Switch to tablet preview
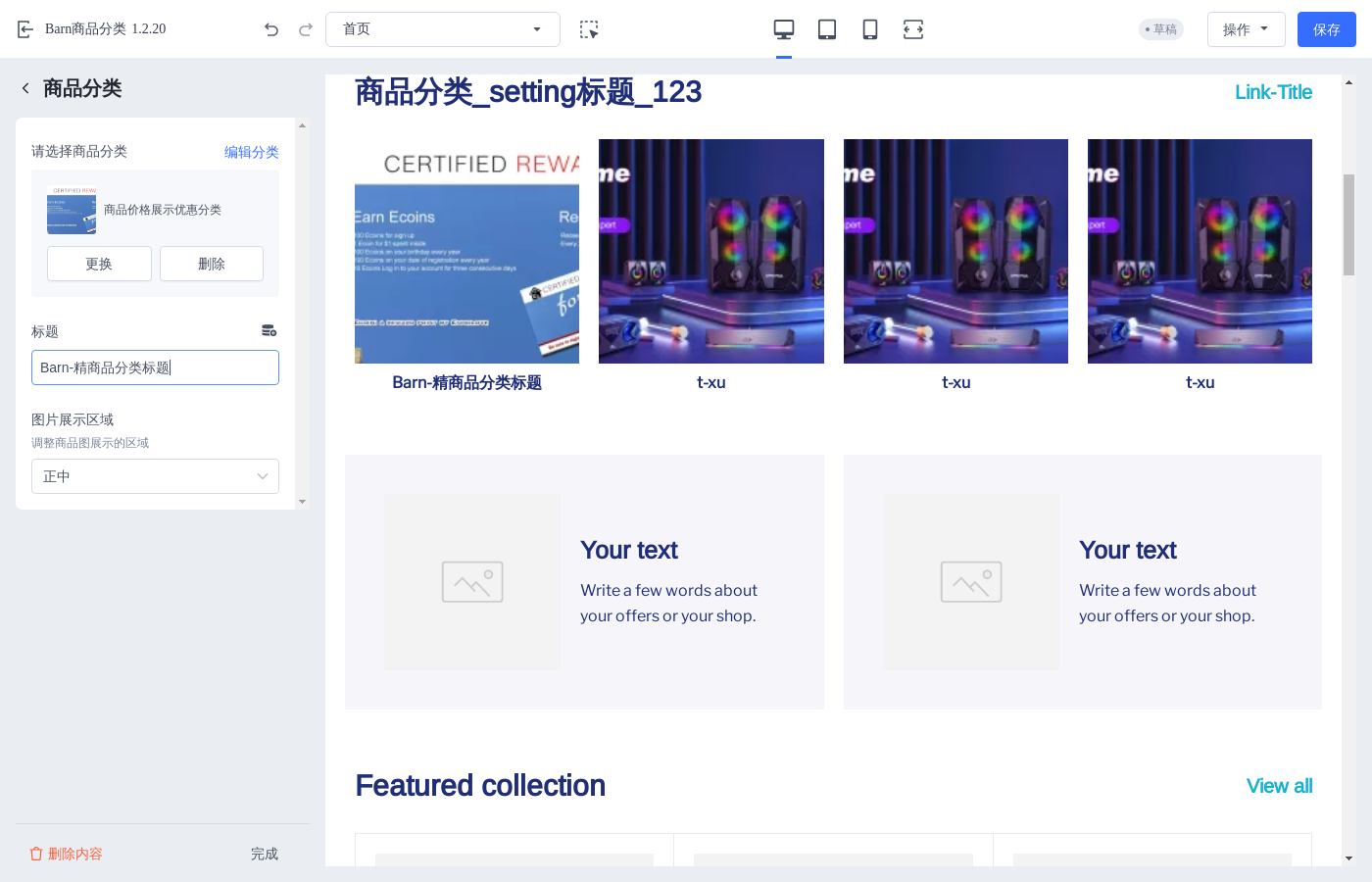The image size is (1372, 882). pos(826,29)
